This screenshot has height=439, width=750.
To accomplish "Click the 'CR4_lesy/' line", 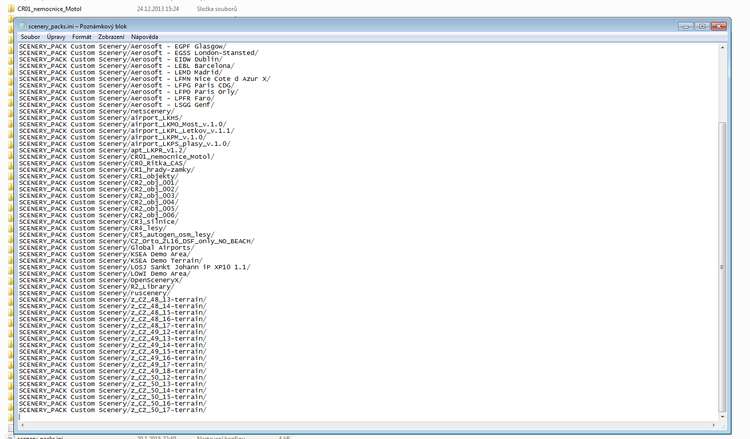I will [92, 228].
